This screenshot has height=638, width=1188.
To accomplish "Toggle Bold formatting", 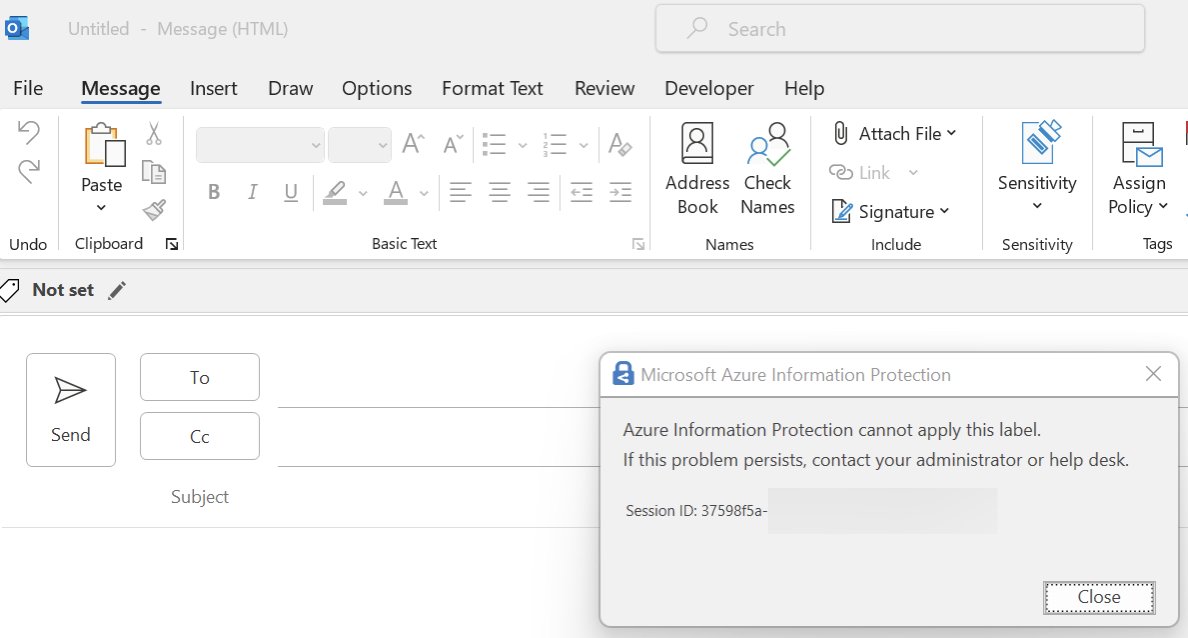I will click(x=214, y=192).
